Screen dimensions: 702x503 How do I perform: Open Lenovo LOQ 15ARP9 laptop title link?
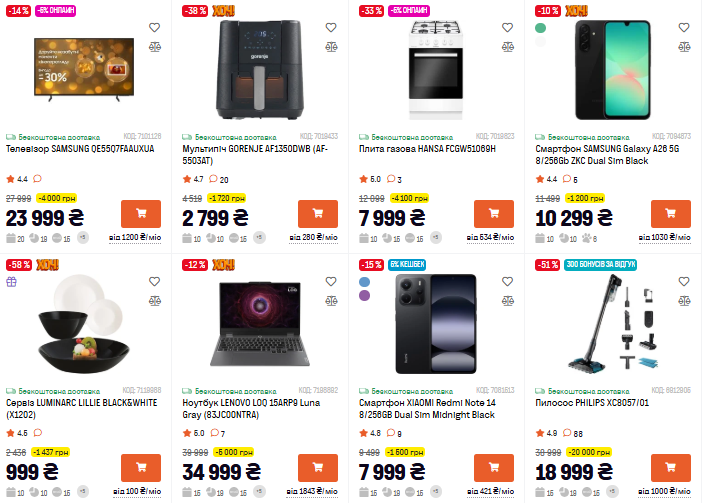250,408
